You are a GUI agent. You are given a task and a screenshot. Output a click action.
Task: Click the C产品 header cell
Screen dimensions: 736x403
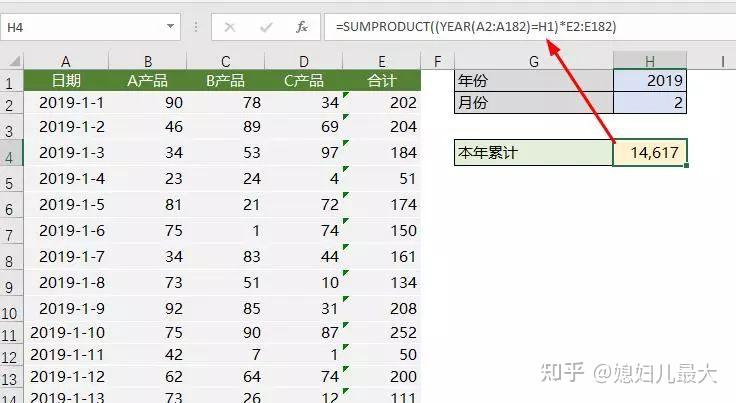(x=304, y=81)
